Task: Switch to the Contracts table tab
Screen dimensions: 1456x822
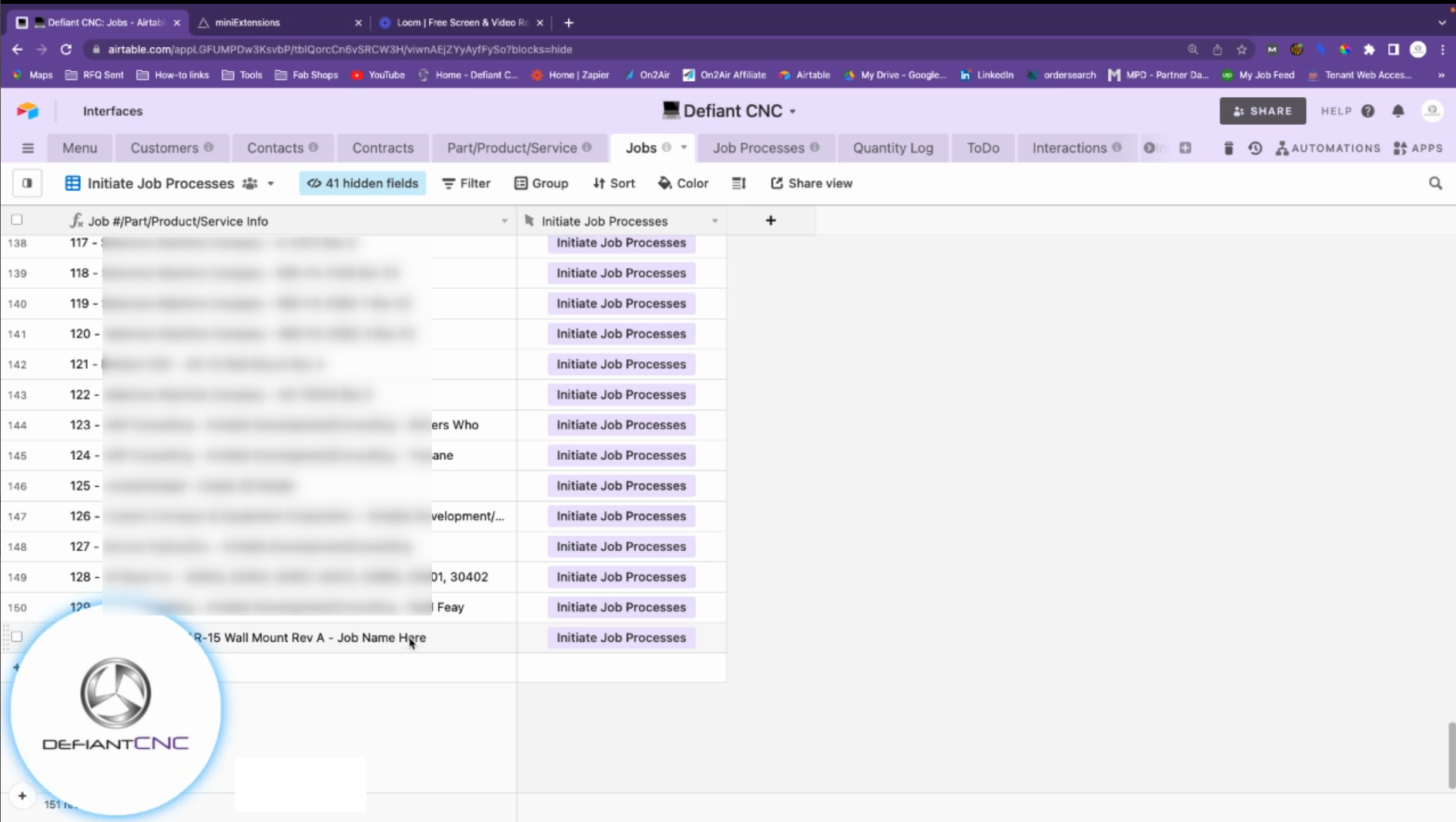Action: click(383, 148)
